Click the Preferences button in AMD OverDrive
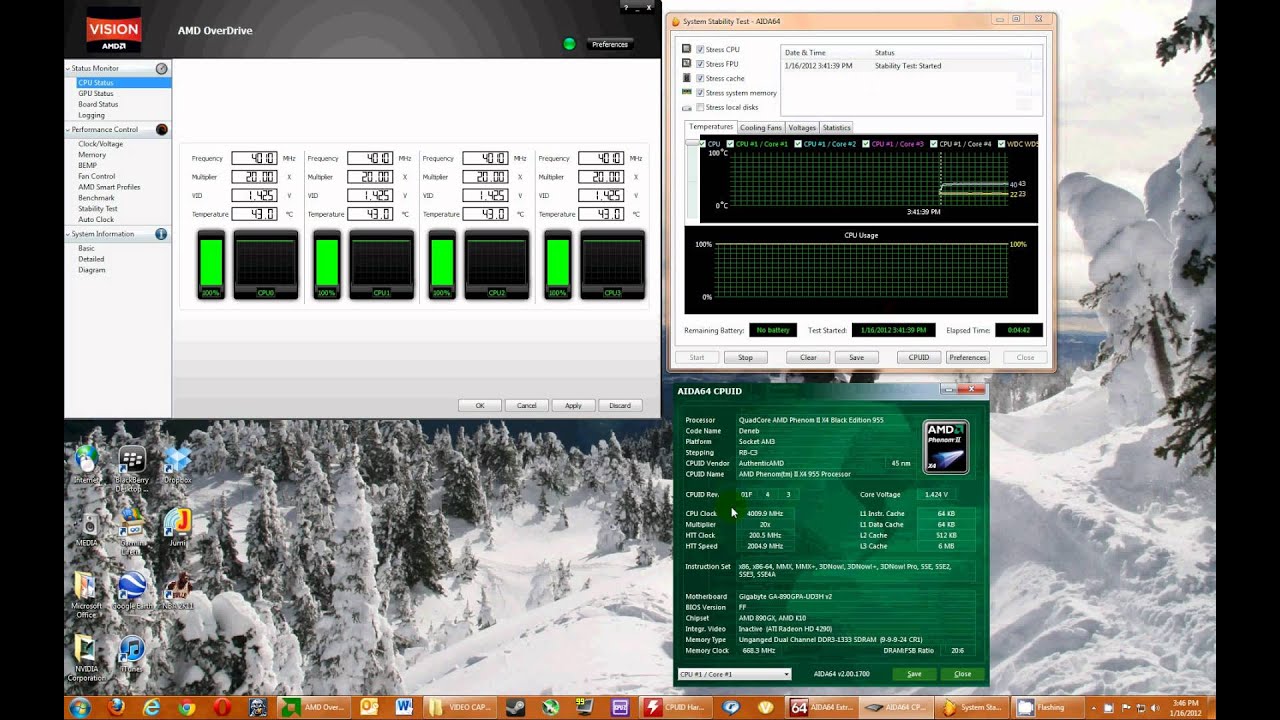Screen dimensions: 1280x720 pyautogui.click(x=610, y=44)
